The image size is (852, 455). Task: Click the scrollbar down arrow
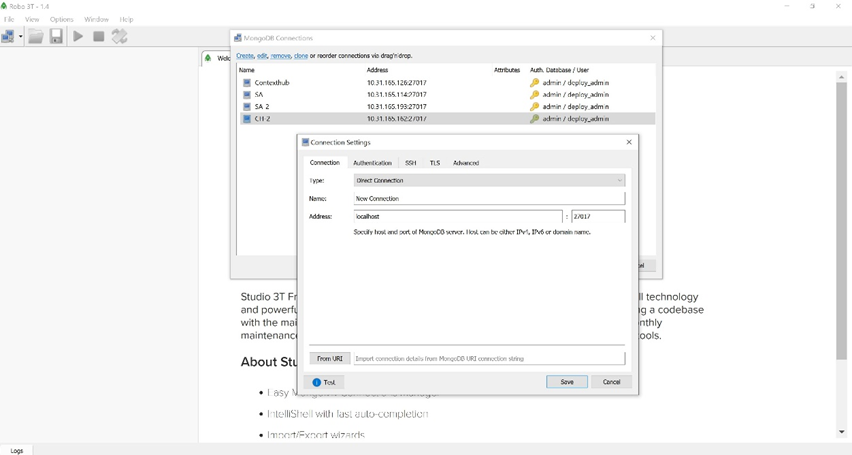coord(841,432)
